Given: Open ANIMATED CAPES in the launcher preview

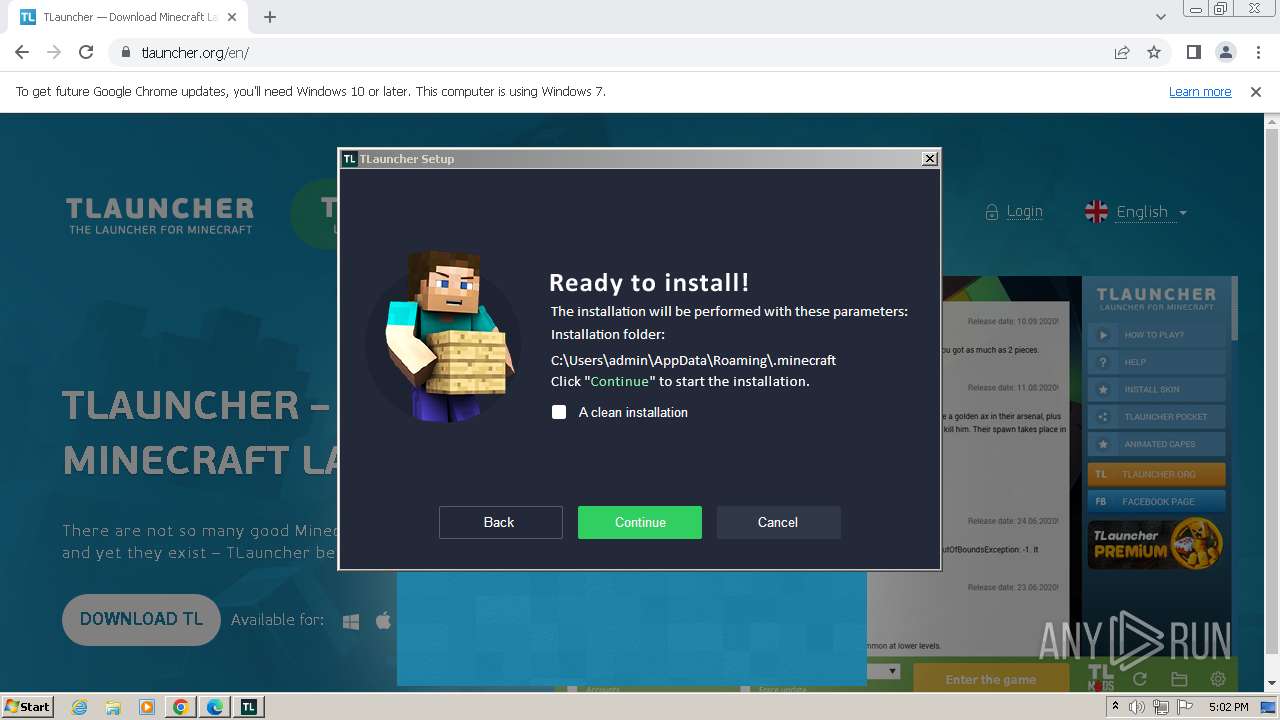Looking at the screenshot, I should [1156, 444].
